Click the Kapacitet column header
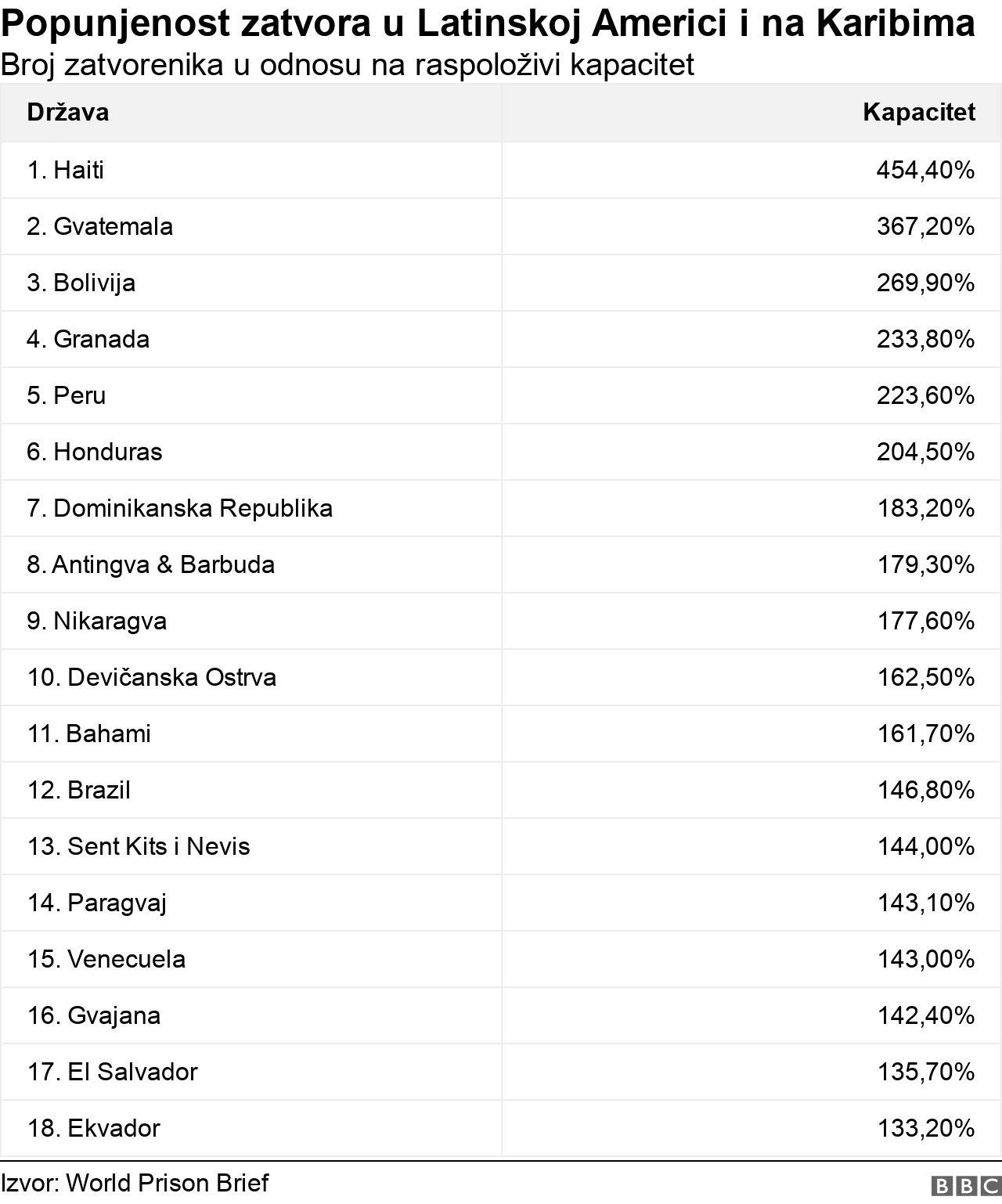The height and width of the screenshot is (1204, 1002). (x=918, y=113)
